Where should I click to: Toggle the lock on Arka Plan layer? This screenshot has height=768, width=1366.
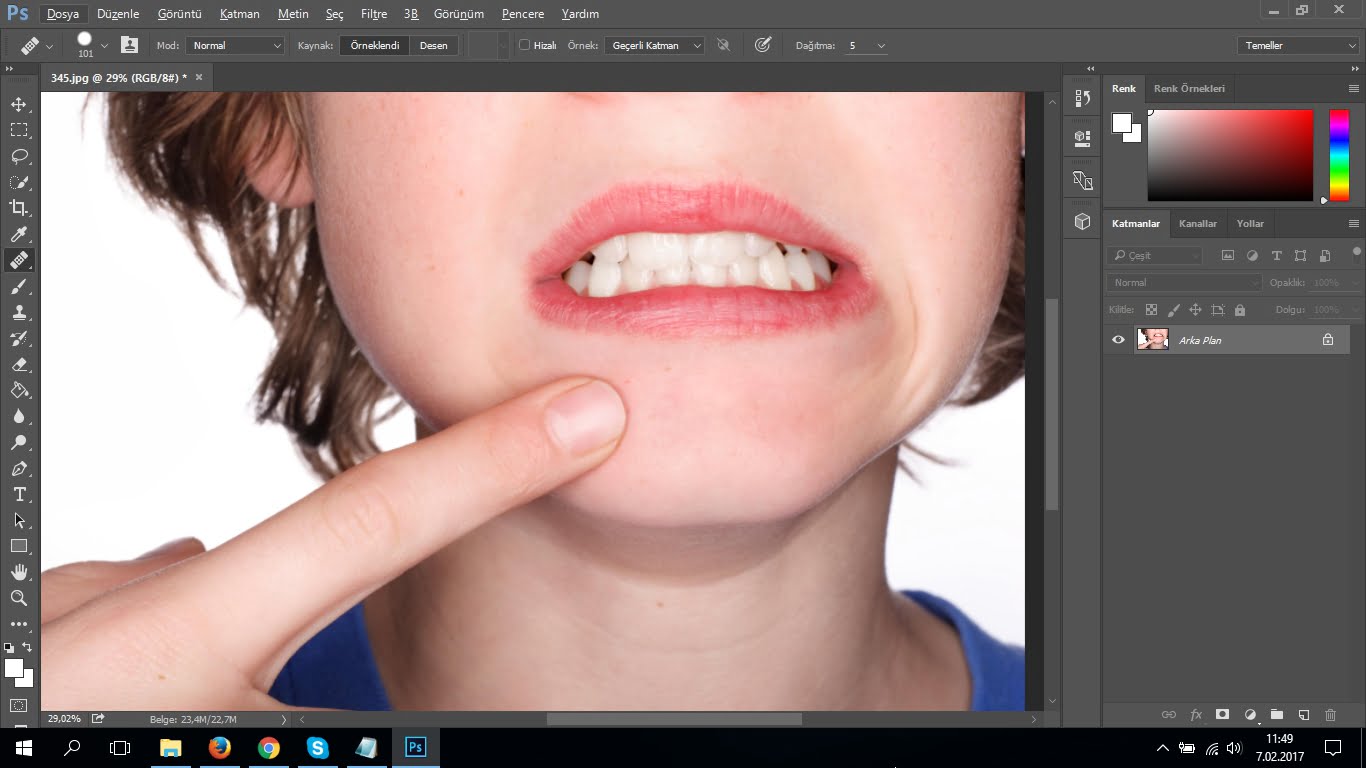(1327, 339)
